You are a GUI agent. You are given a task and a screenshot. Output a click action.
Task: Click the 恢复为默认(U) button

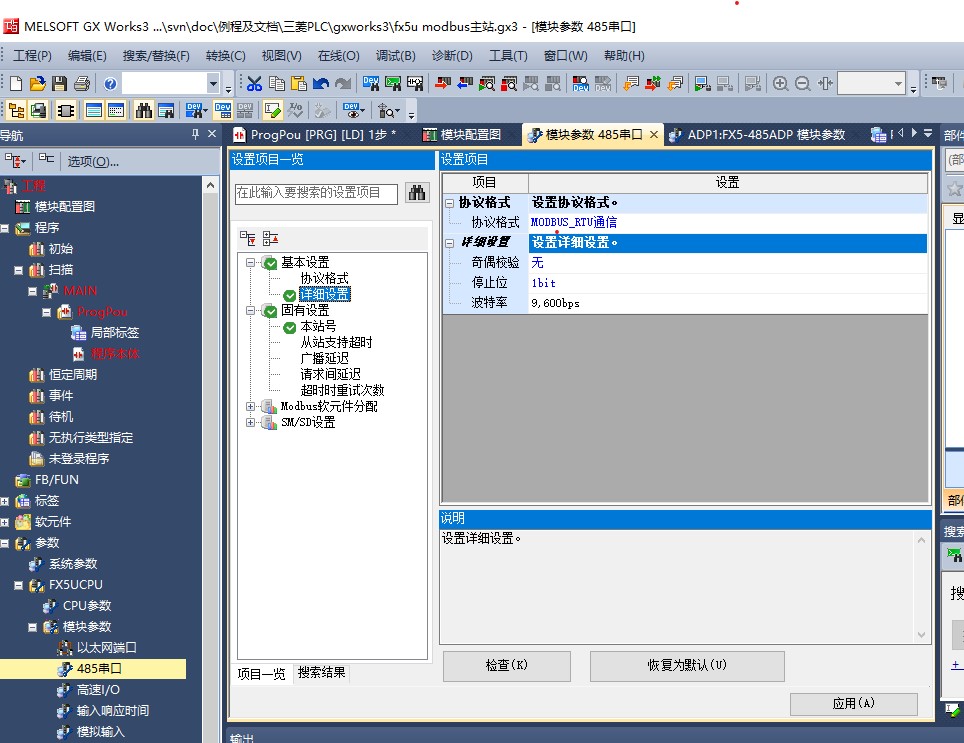tap(687, 666)
